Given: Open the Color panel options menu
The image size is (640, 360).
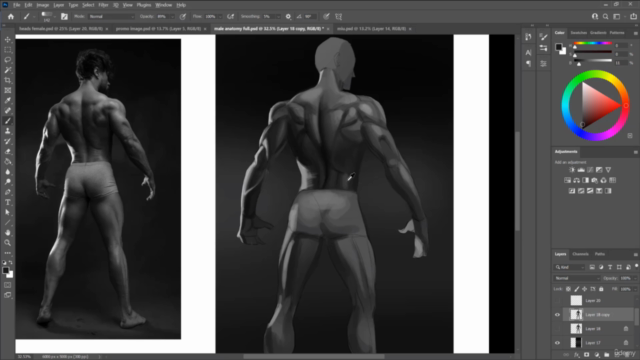Looking at the screenshot, I should click(636, 33).
